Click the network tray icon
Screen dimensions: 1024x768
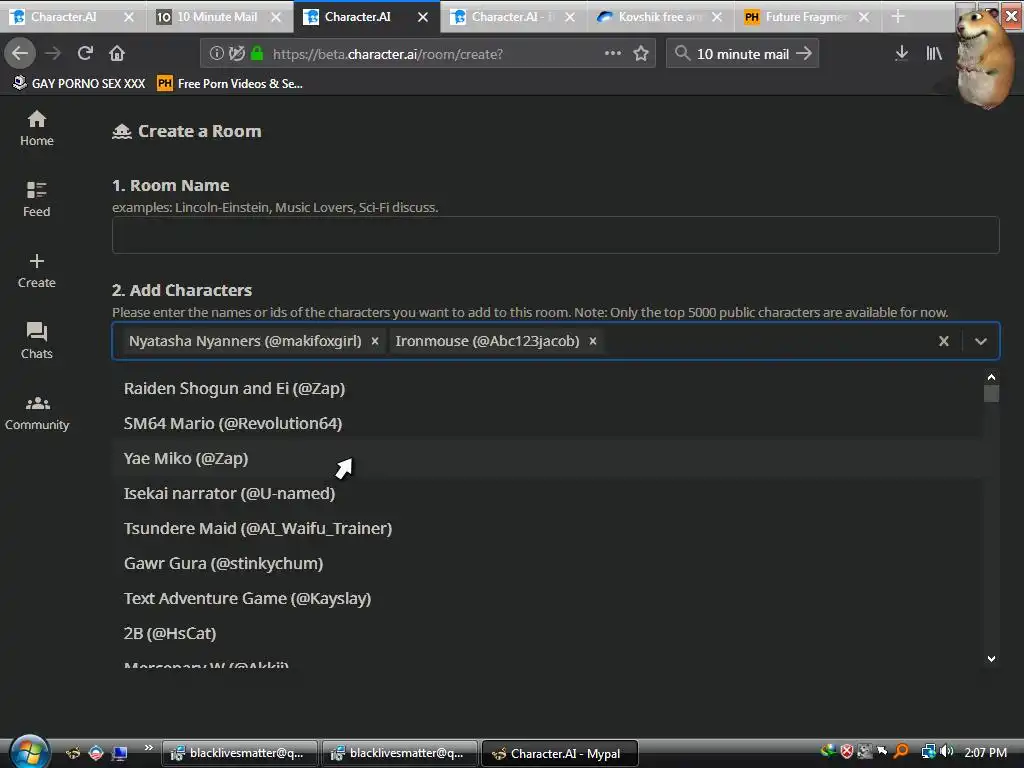pyautogui.click(x=928, y=752)
